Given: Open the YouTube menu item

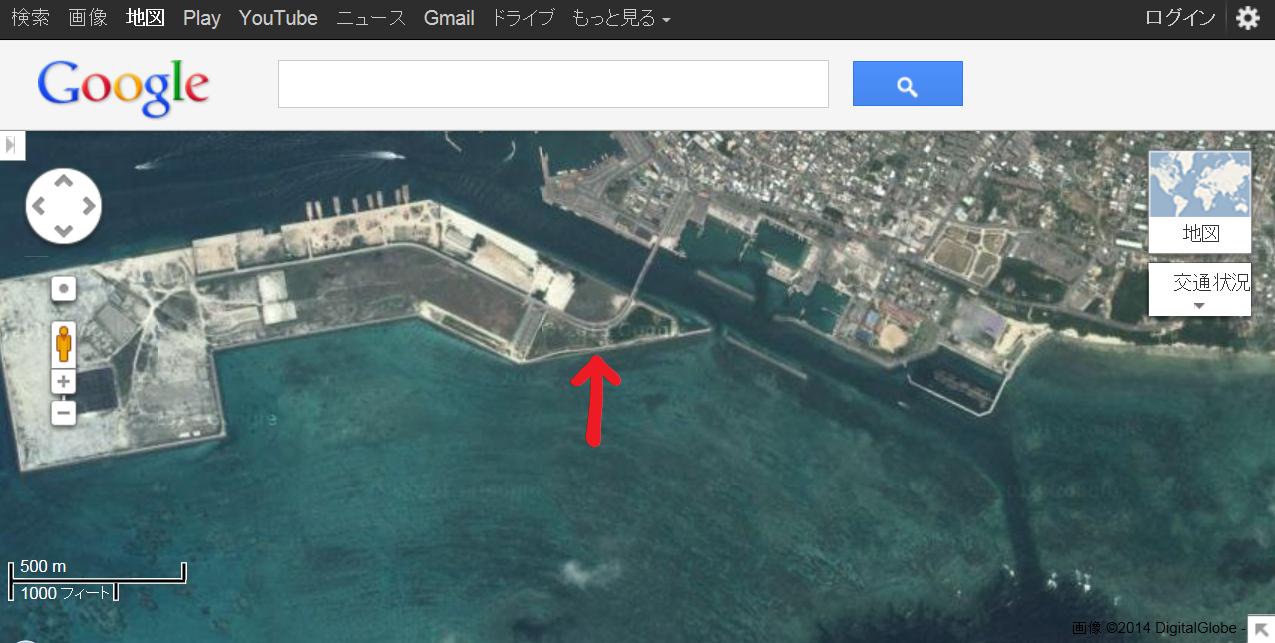Looking at the screenshot, I should point(277,17).
